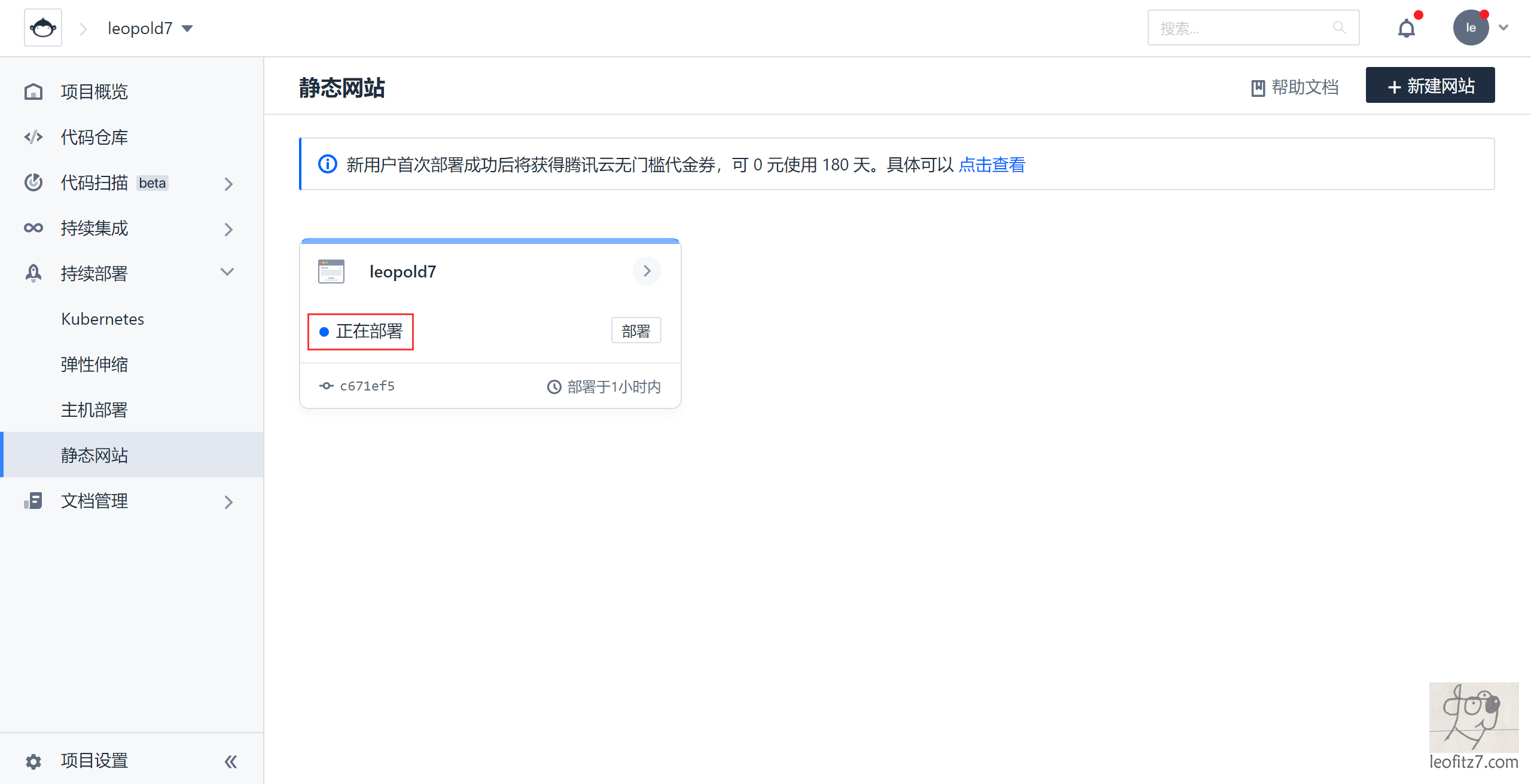
Task: Select the 静态网站 menu item
Action: coord(94,454)
